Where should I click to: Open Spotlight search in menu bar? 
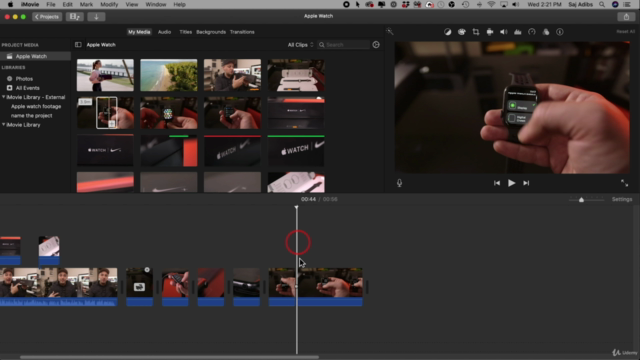point(602,4)
